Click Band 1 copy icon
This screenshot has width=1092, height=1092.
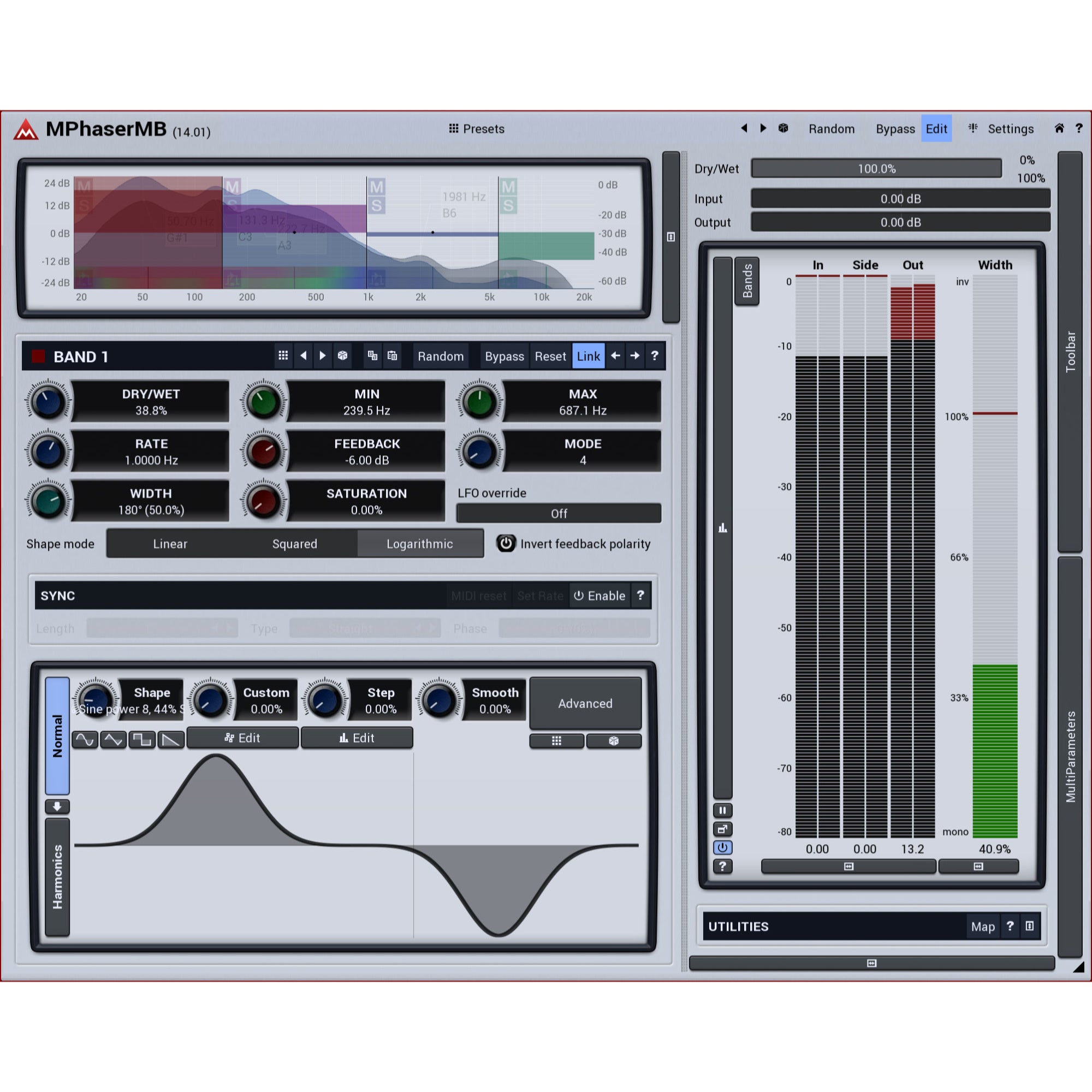coord(372,355)
